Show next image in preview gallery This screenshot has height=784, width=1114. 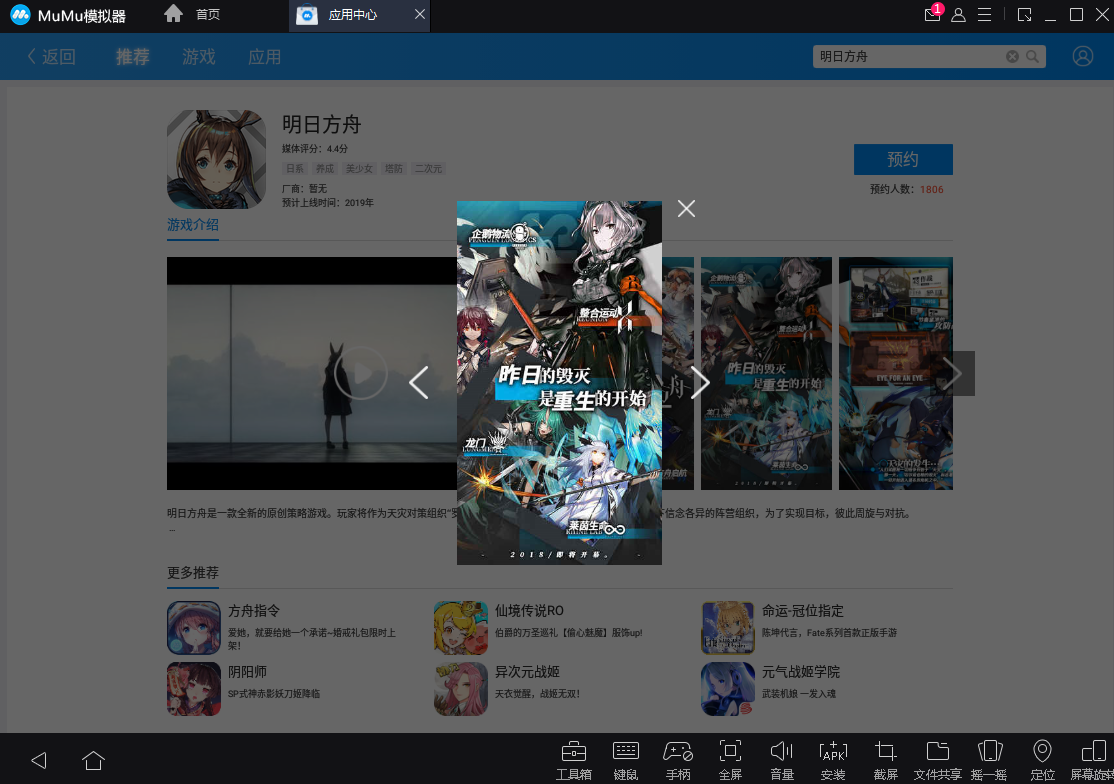[700, 382]
